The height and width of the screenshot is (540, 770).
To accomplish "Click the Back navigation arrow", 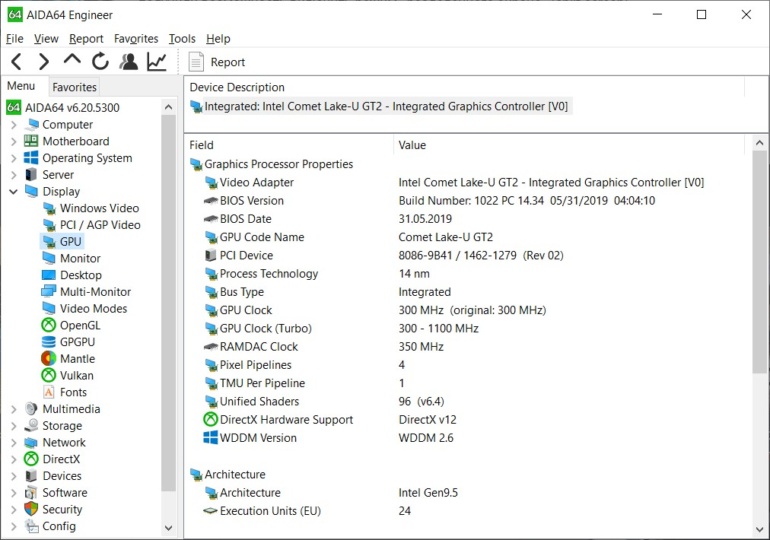I will [x=16, y=62].
